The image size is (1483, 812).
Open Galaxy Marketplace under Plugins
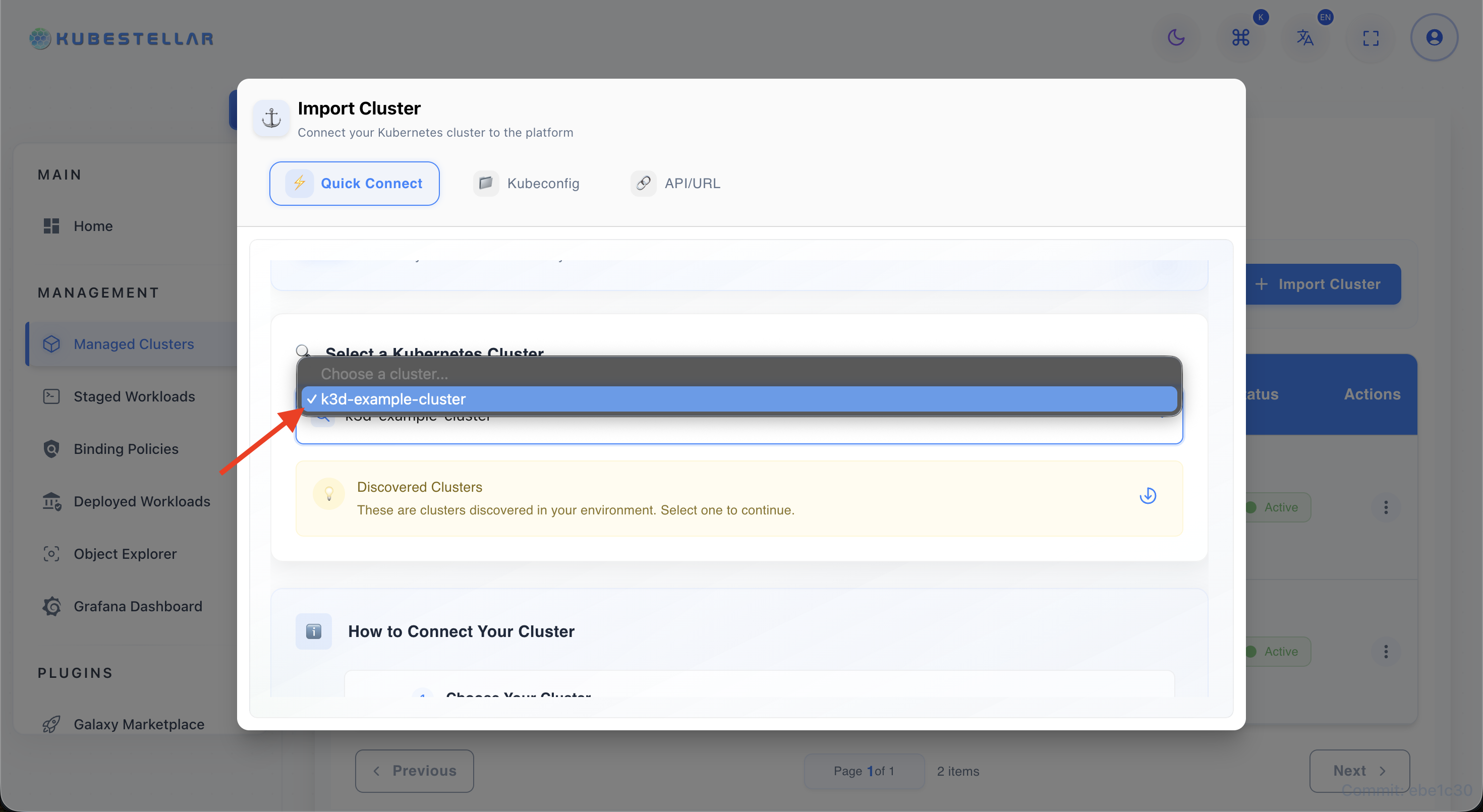pos(139,724)
